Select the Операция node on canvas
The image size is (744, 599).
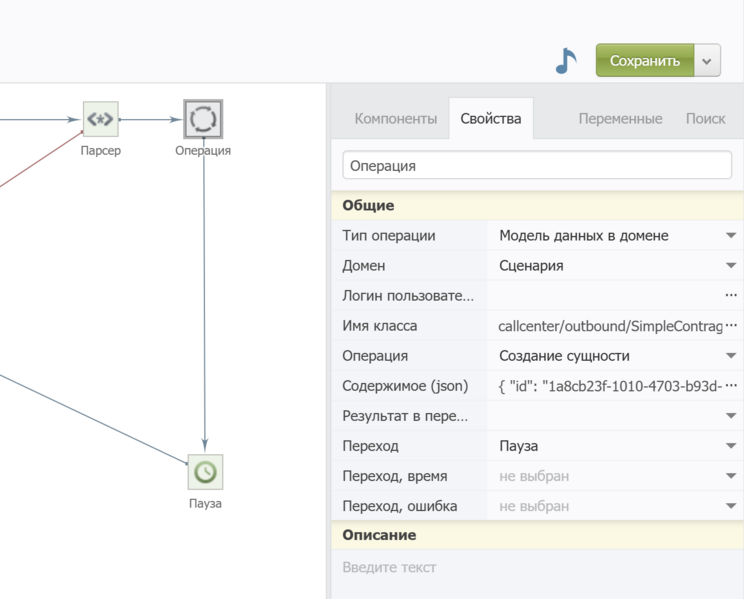coord(203,119)
